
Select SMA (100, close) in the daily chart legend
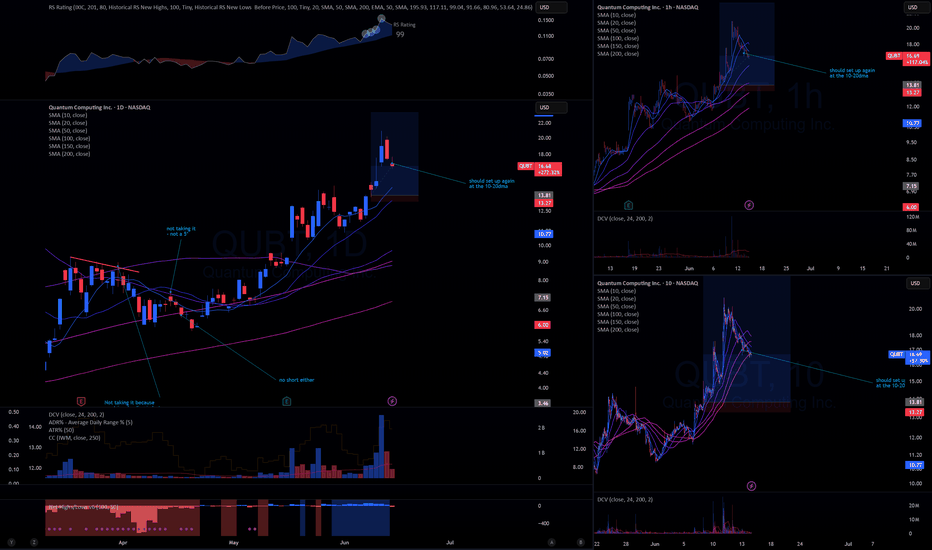point(69,139)
